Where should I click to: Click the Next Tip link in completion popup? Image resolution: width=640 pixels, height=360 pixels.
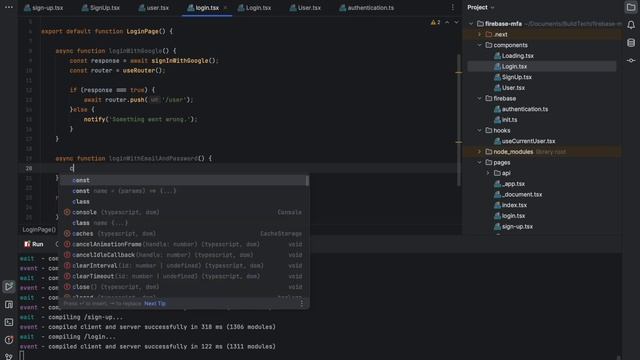click(x=155, y=304)
